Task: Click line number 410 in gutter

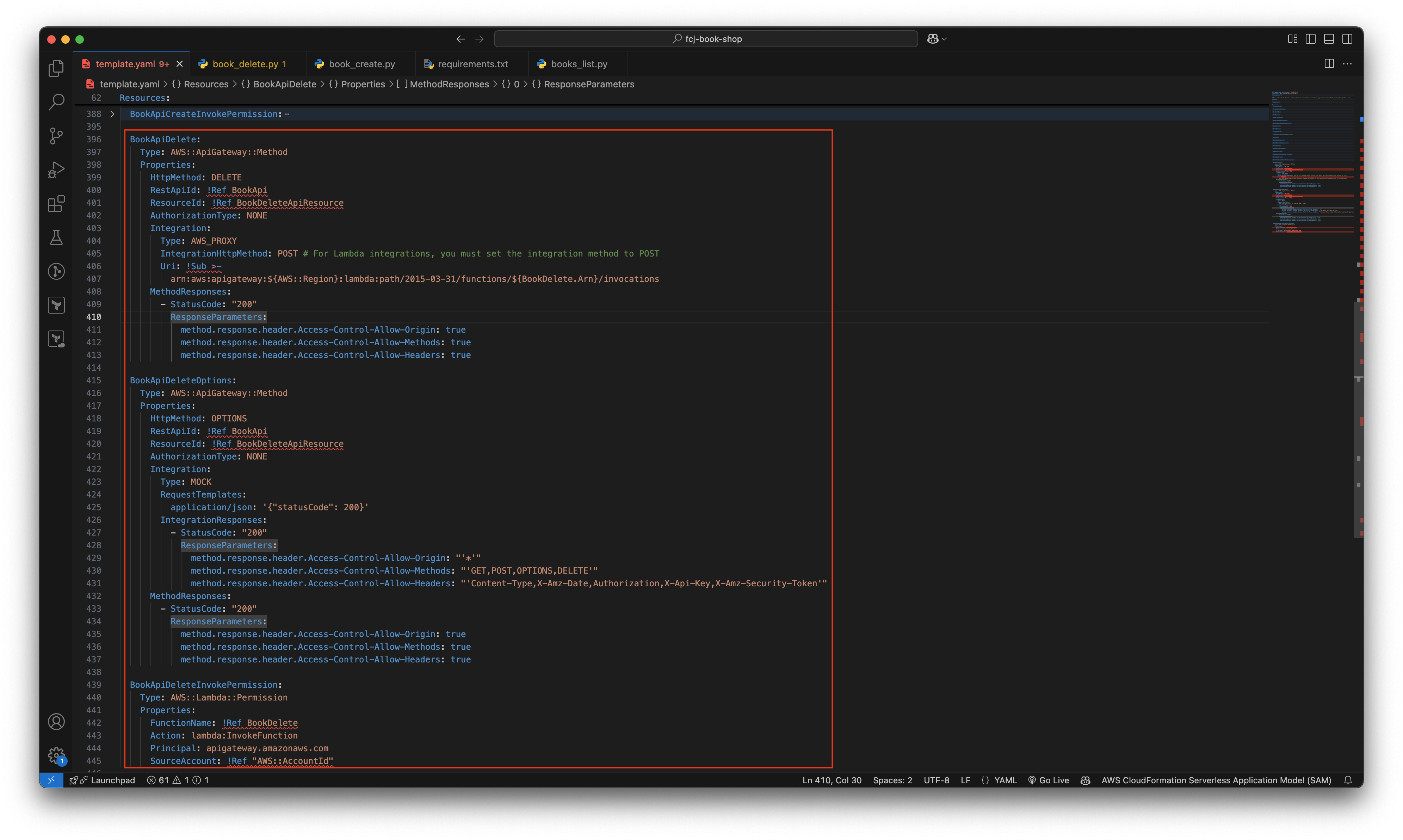Action: click(x=93, y=317)
